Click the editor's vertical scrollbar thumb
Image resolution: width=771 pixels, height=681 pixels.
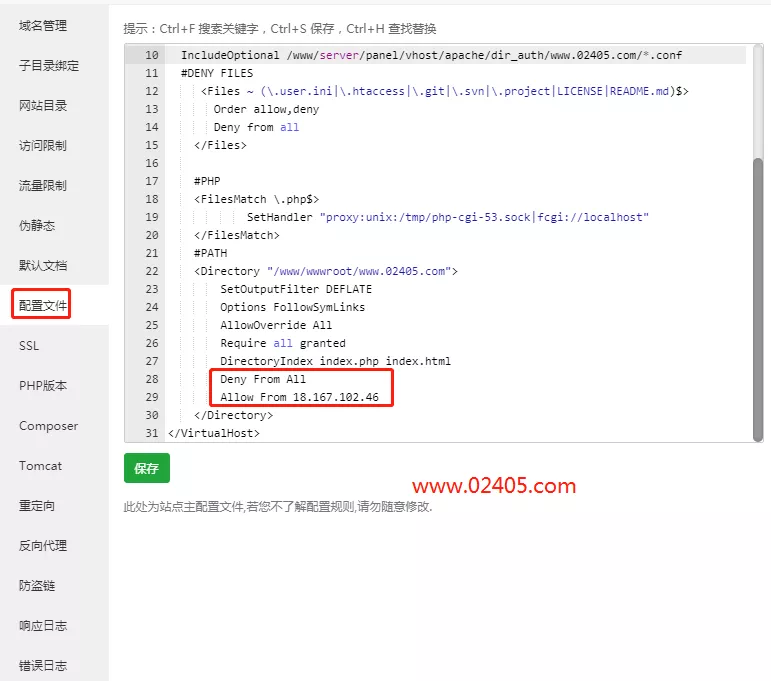[x=758, y=300]
